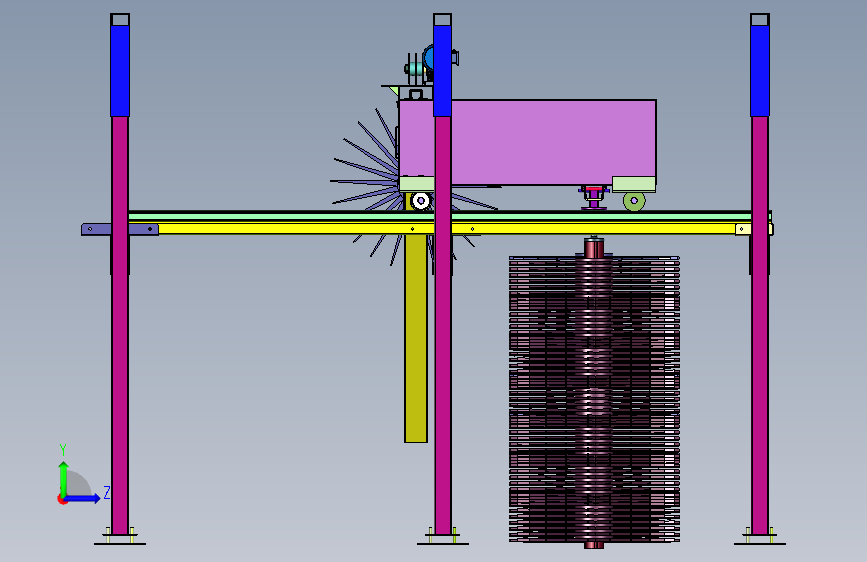This screenshot has width=867, height=562.
Task: Select the light green block at housing's right bottom
Action: 634,184
